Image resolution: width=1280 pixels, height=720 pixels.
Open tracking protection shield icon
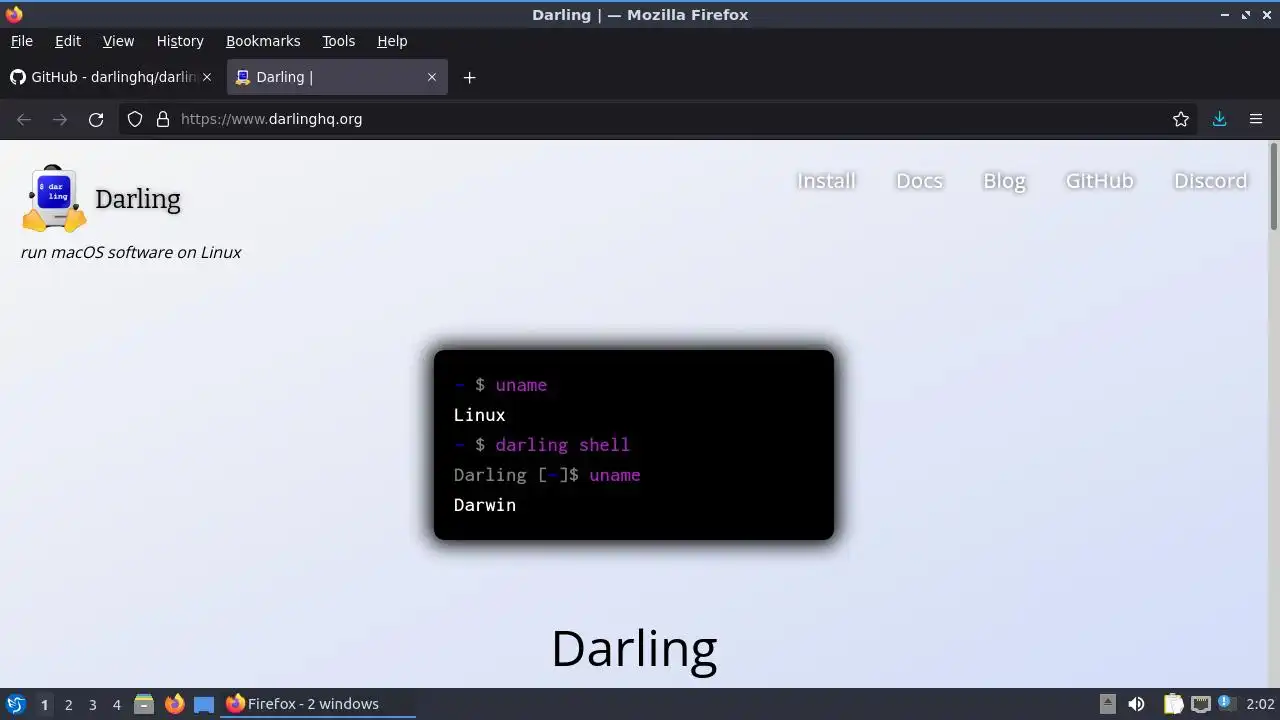135,119
